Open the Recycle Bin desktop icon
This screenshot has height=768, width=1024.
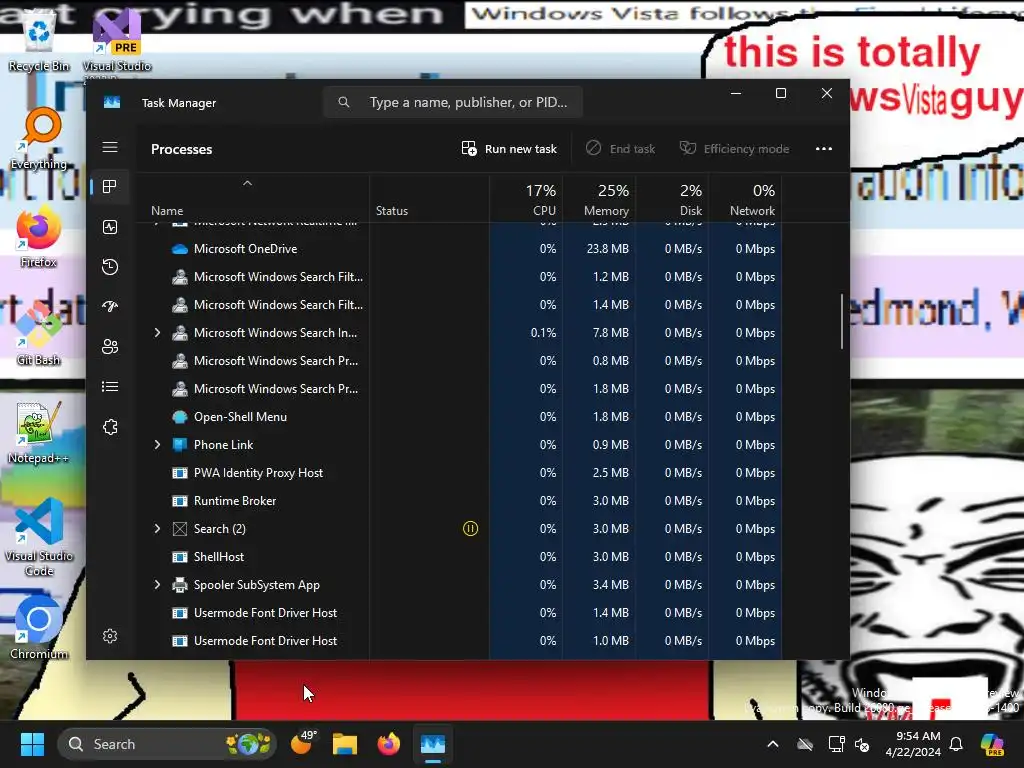click(x=39, y=39)
